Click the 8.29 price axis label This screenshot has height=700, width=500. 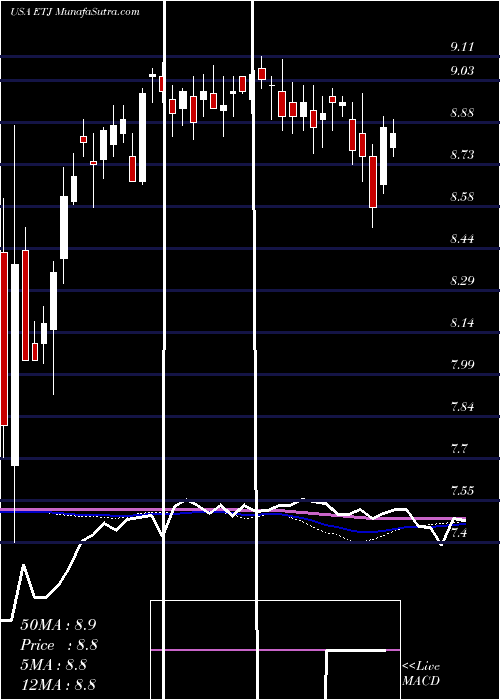[x=462, y=280]
